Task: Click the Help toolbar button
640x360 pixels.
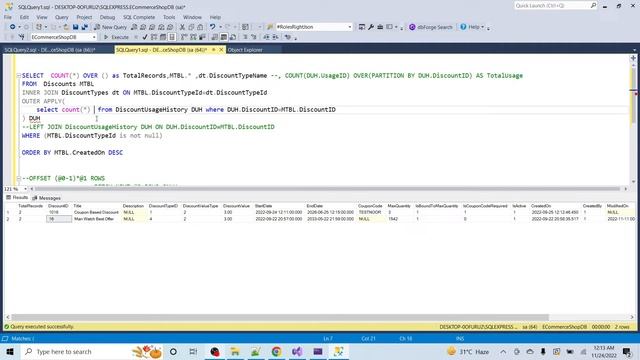Action: [x=469, y=27]
